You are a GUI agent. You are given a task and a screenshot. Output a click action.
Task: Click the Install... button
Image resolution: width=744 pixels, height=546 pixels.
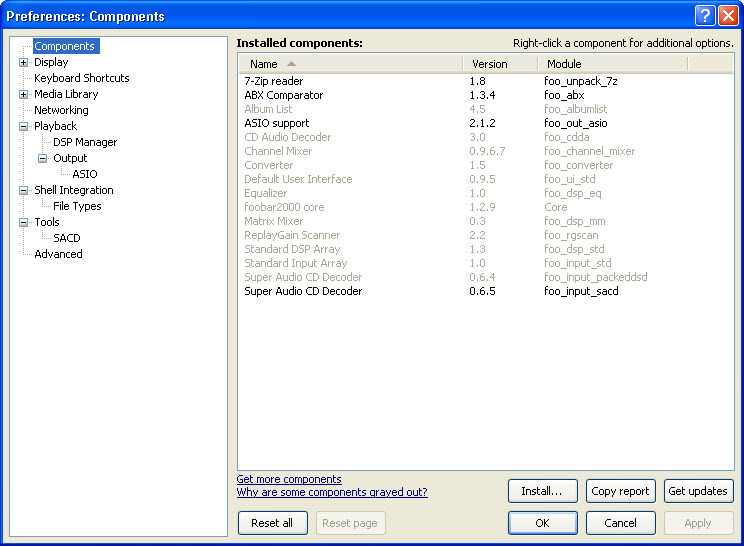543,491
